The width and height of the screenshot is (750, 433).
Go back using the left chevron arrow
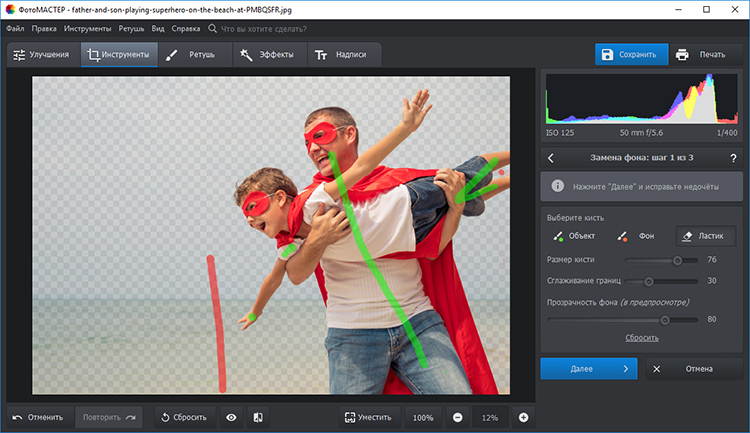point(551,157)
